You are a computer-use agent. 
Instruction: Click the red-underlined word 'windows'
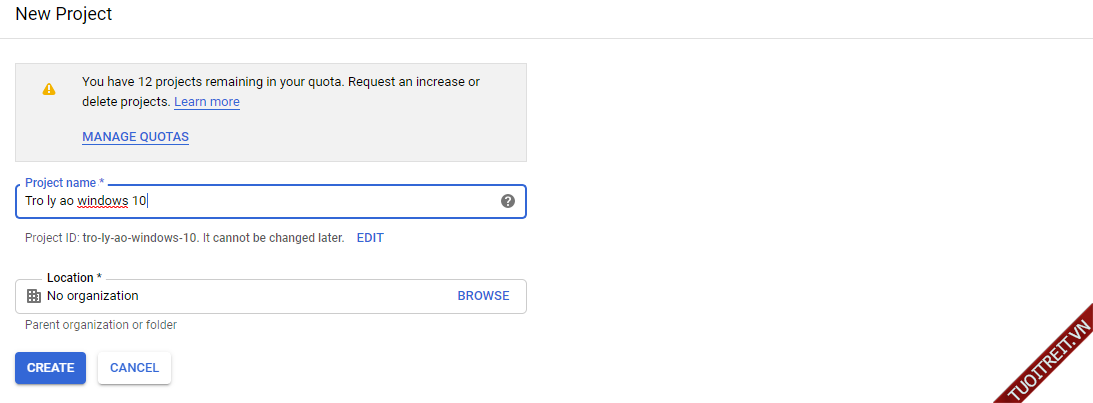(103, 201)
